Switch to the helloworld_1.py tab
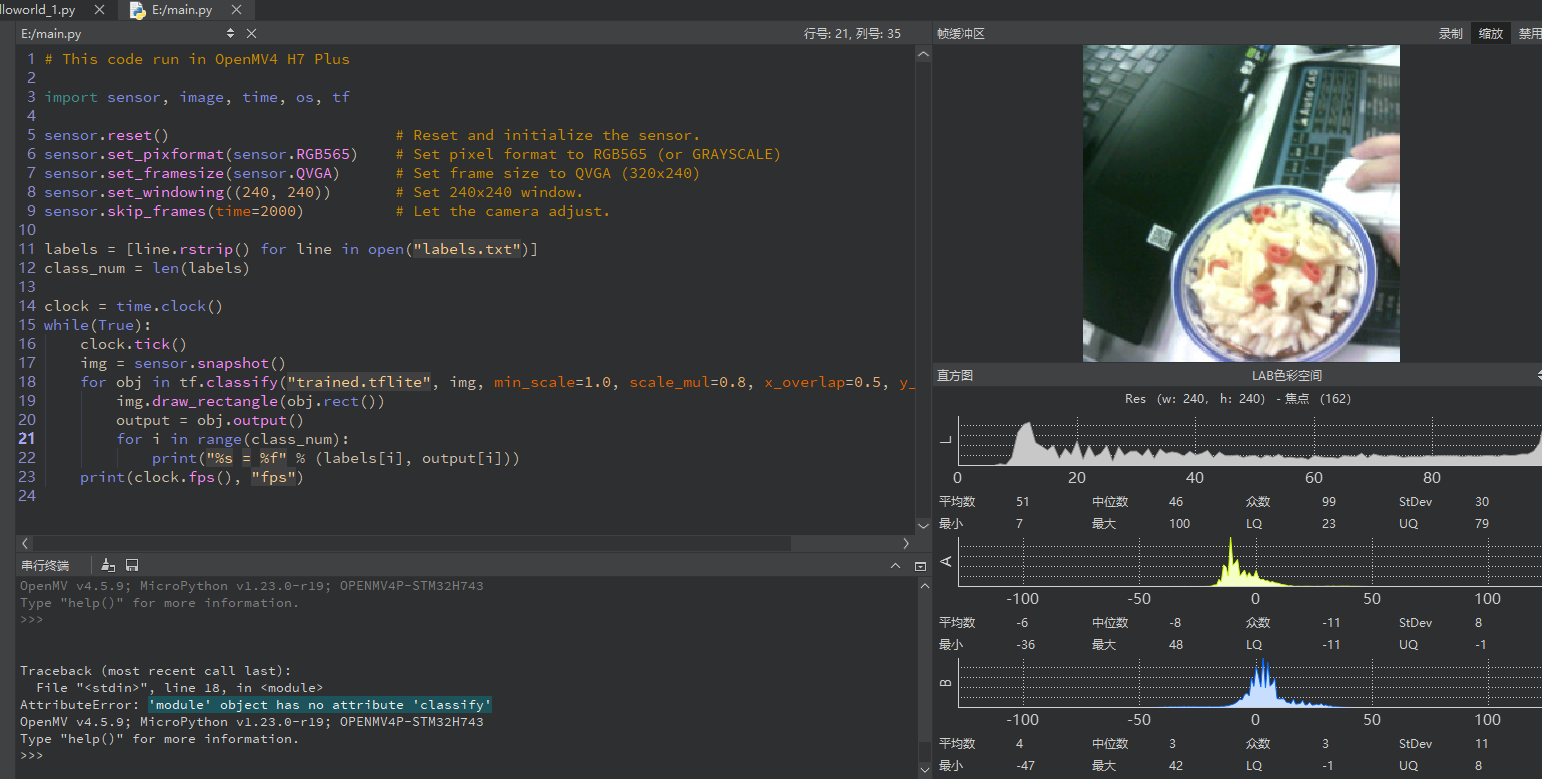 tap(38, 10)
